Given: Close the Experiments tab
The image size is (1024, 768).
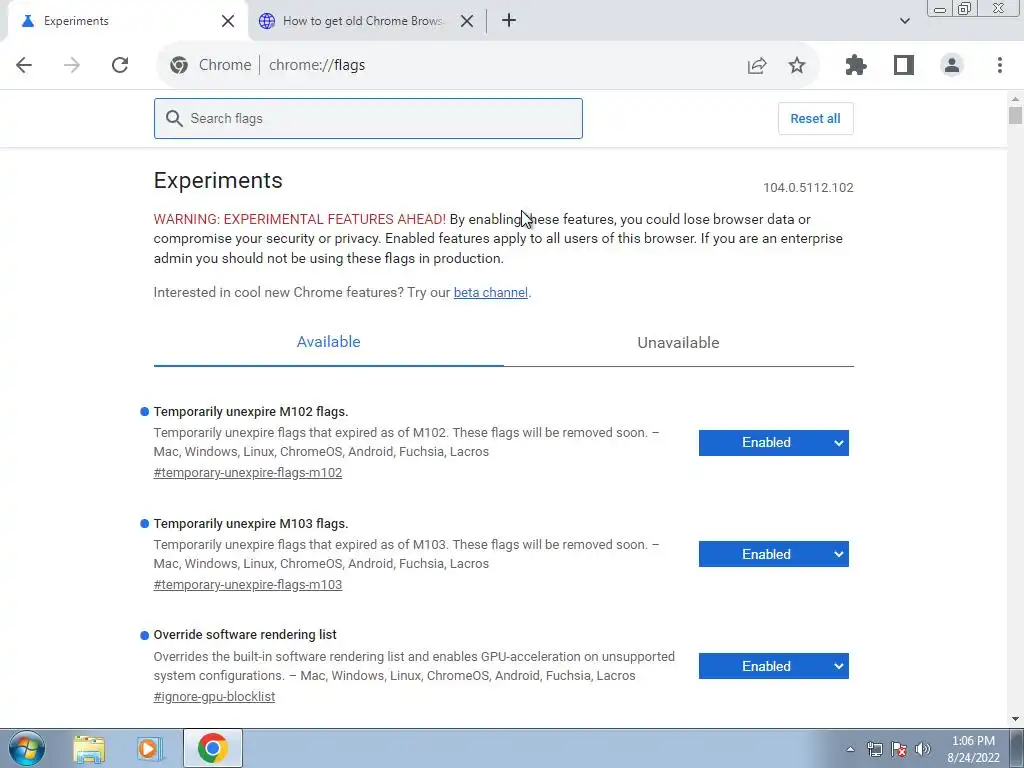Looking at the screenshot, I should [228, 21].
